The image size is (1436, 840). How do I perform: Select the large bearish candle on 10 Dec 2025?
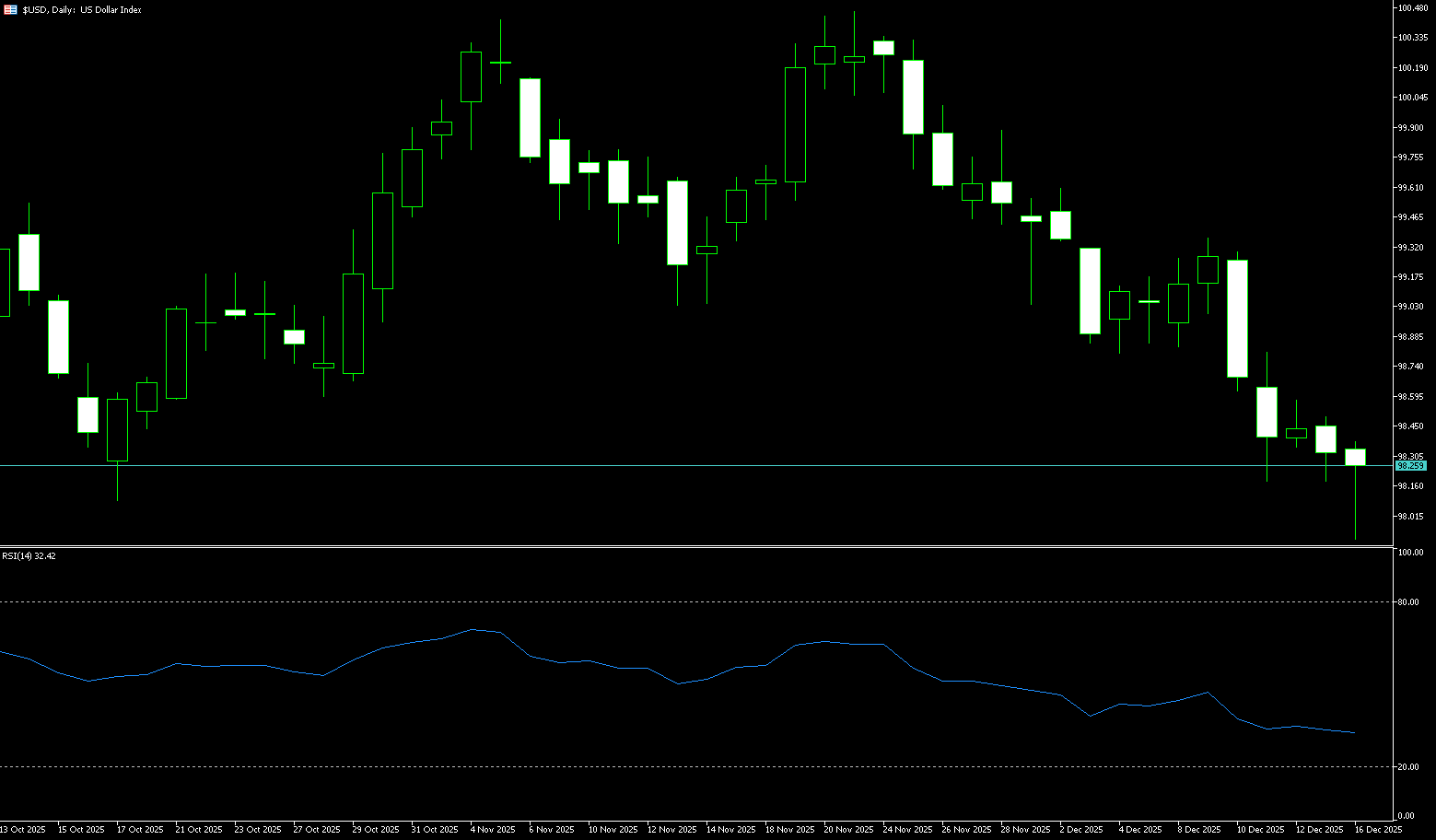pos(1237,319)
